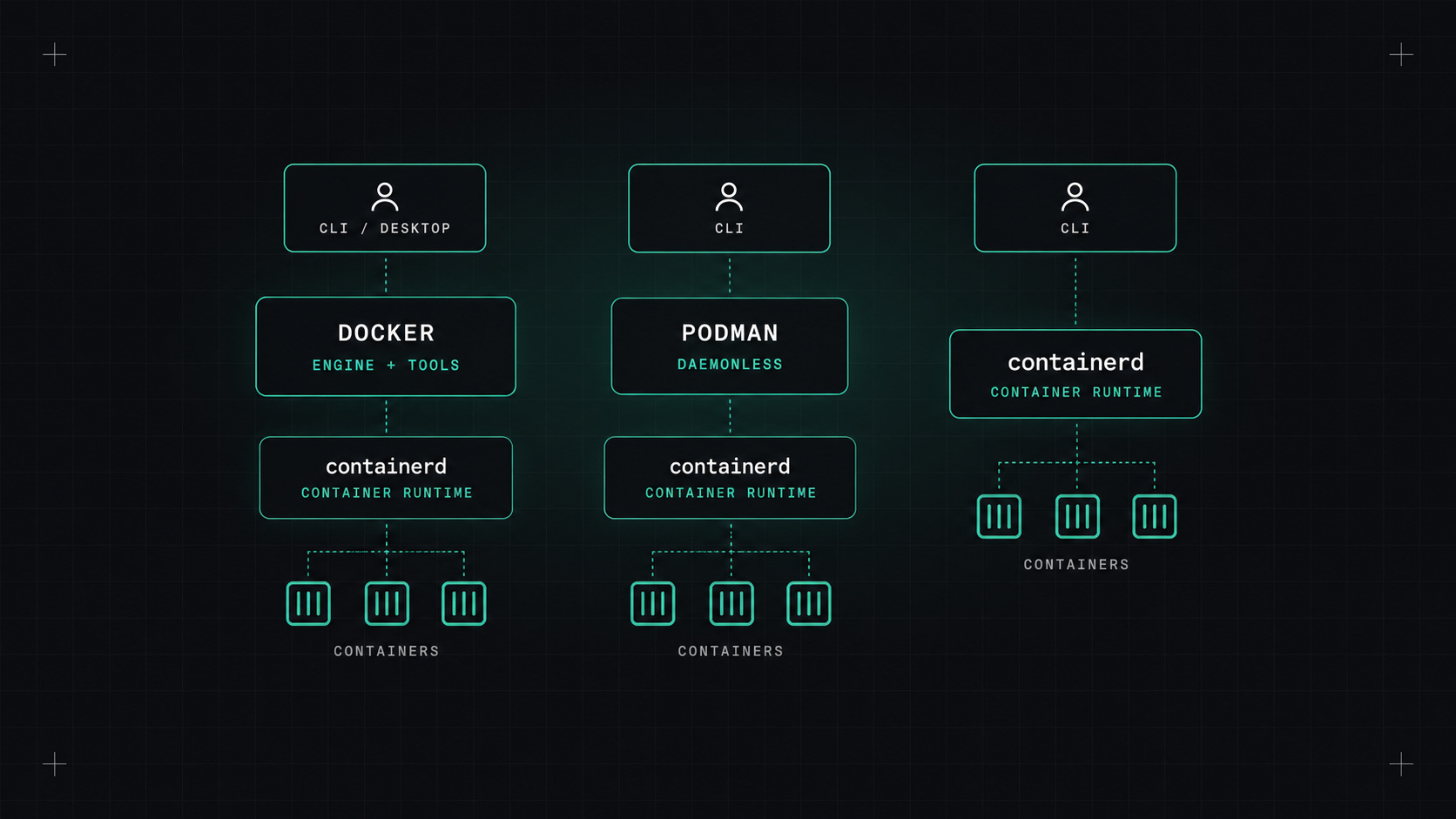Click "containerd" text directly below a CLI box

1075,362
